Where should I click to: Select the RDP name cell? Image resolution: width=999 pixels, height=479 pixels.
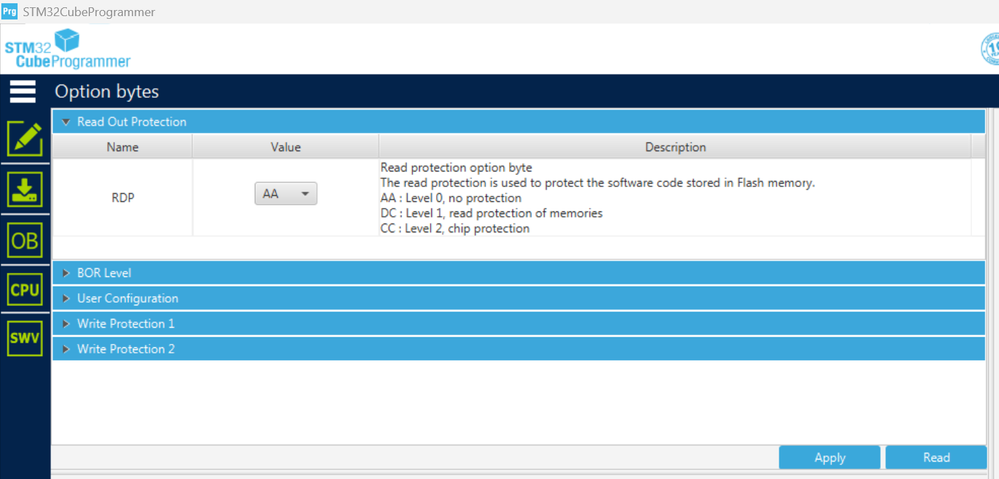(122, 197)
